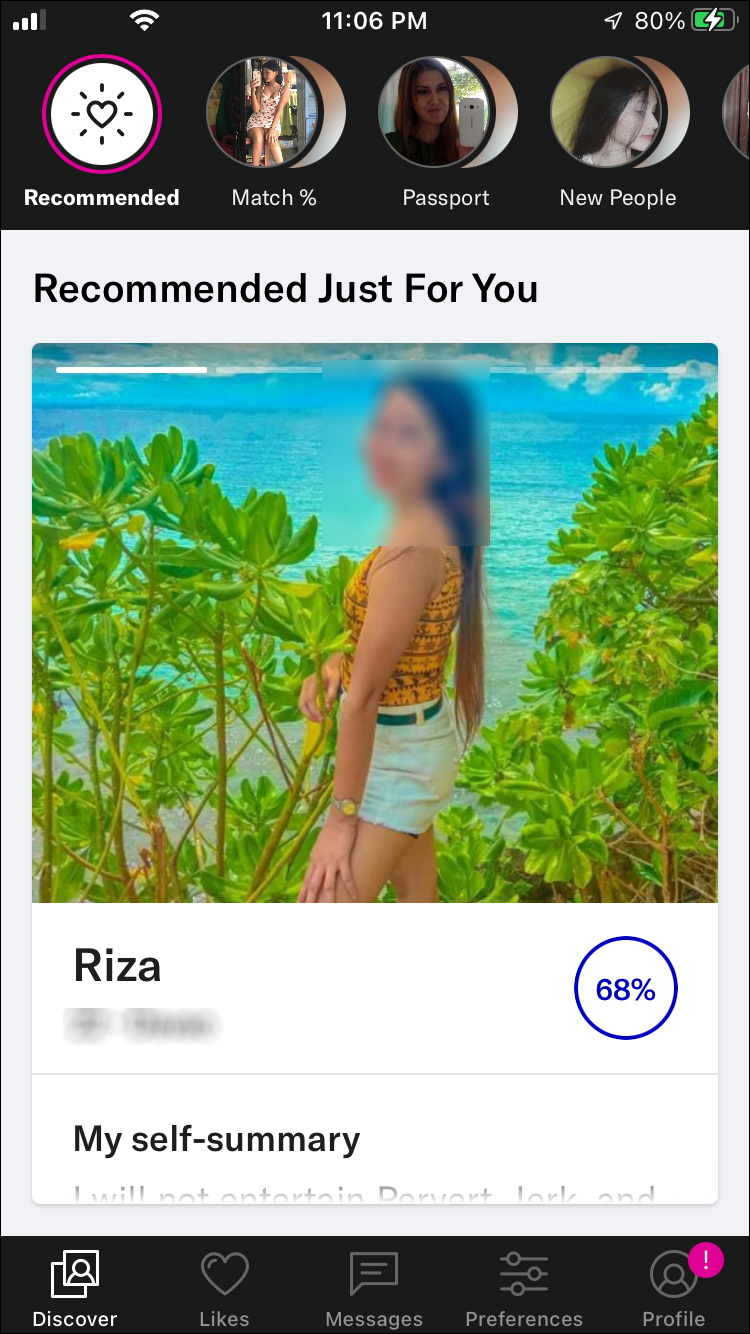Click the 68% match circle
The image size is (750, 1334).
626,989
